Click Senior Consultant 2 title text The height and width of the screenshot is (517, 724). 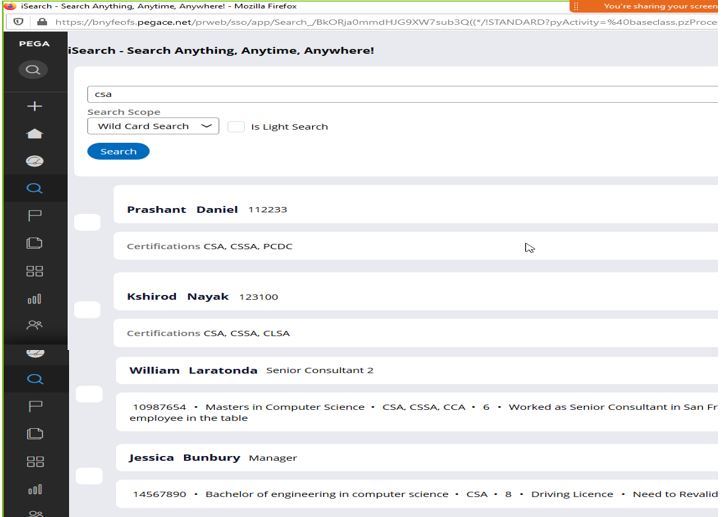pyautogui.click(x=320, y=370)
